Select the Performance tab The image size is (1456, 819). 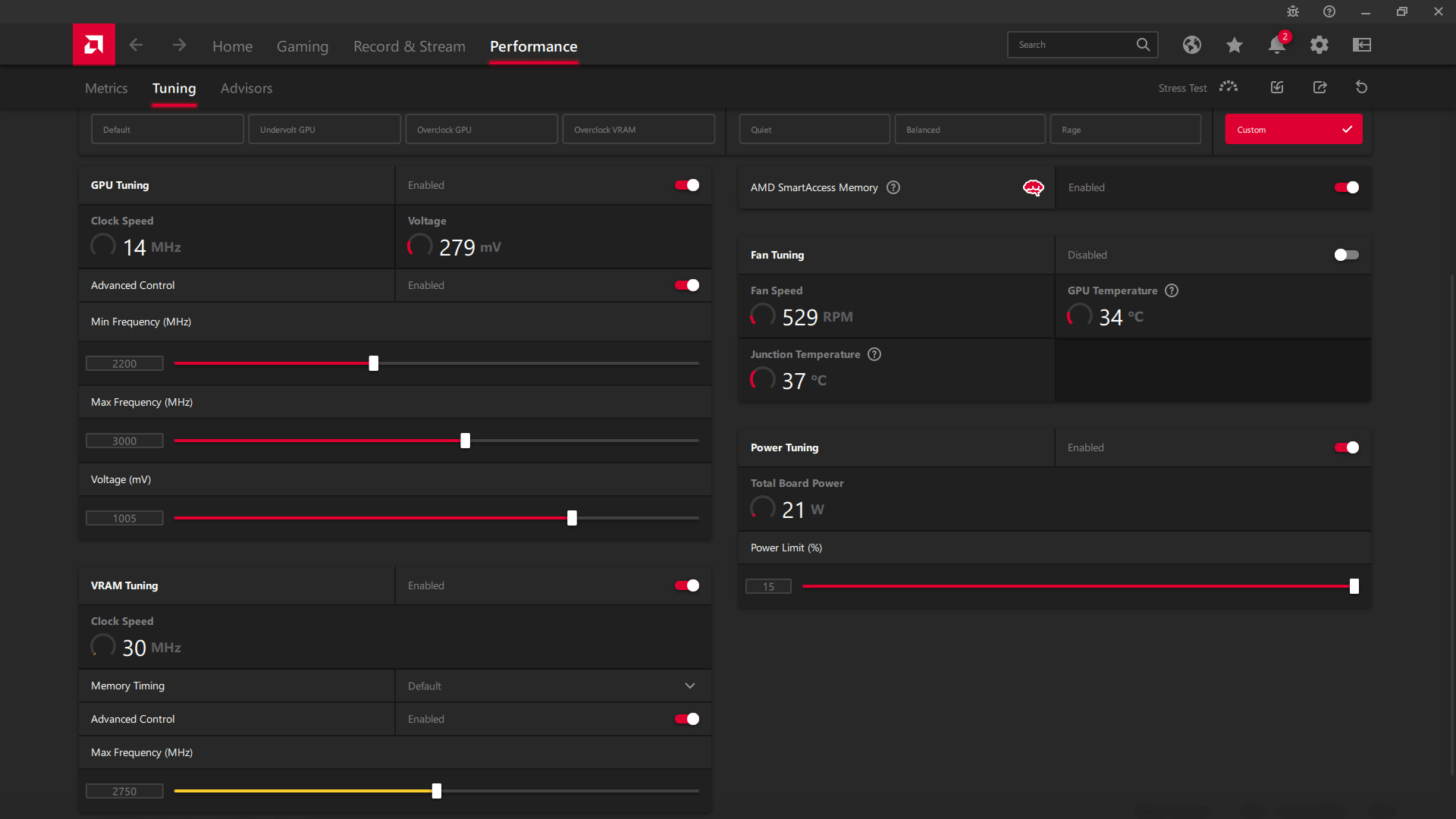tap(534, 46)
